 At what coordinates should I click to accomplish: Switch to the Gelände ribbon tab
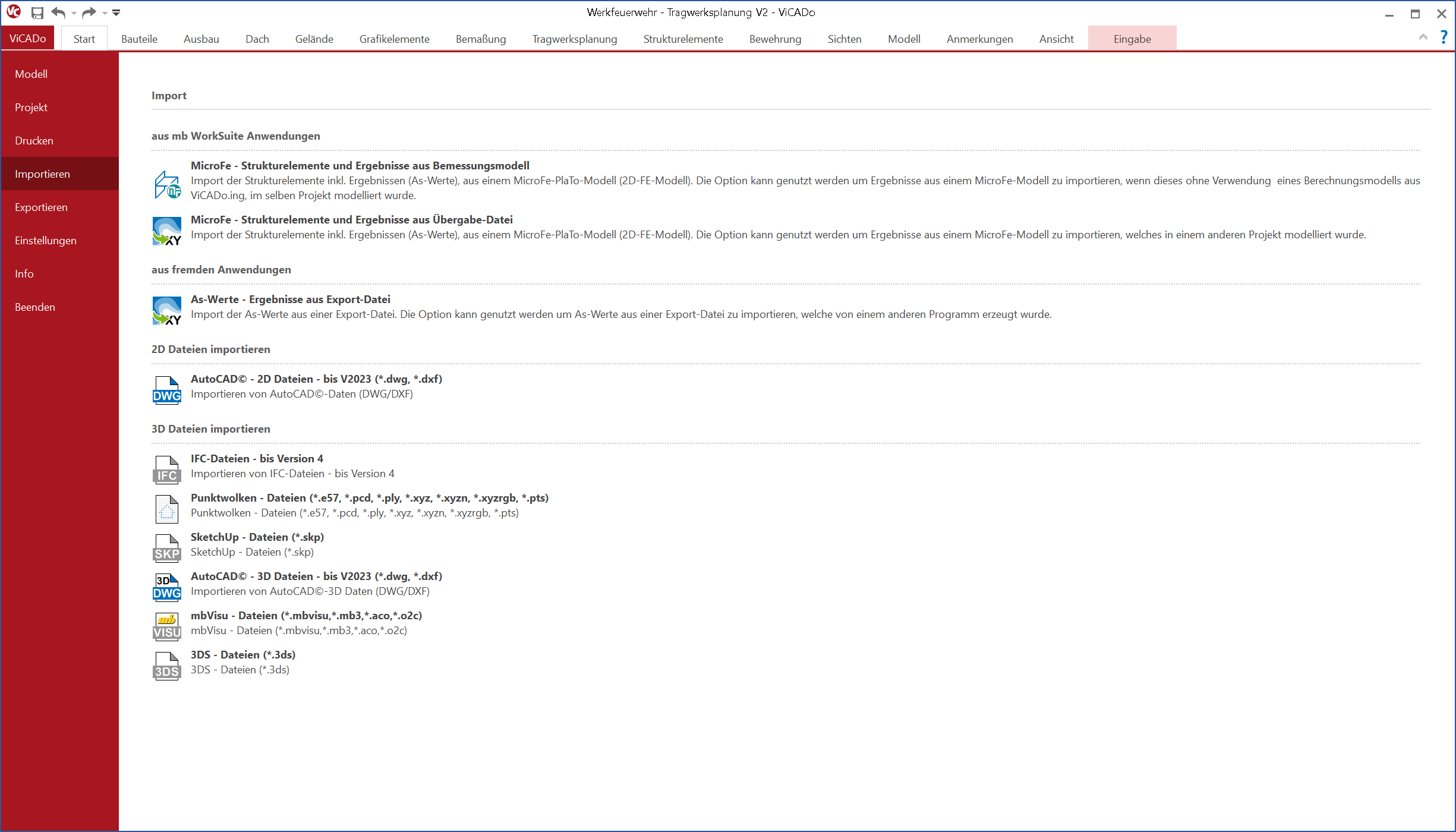[x=314, y=39]
